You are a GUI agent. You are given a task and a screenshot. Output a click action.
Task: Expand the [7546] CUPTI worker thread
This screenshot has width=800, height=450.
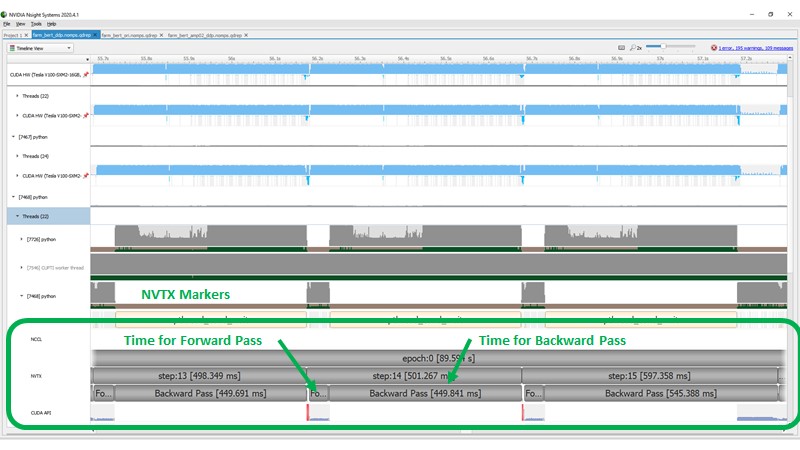[21, 267]
